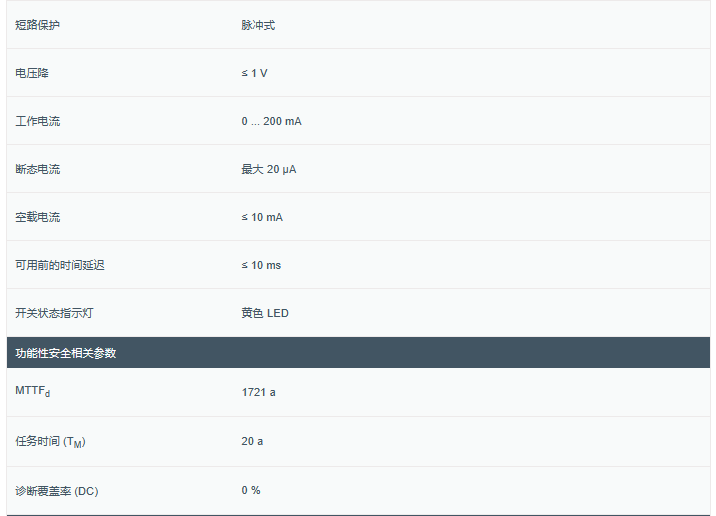
Task: Click the 功能性安全相关参数 section header
Action: [x=66, y=353]
